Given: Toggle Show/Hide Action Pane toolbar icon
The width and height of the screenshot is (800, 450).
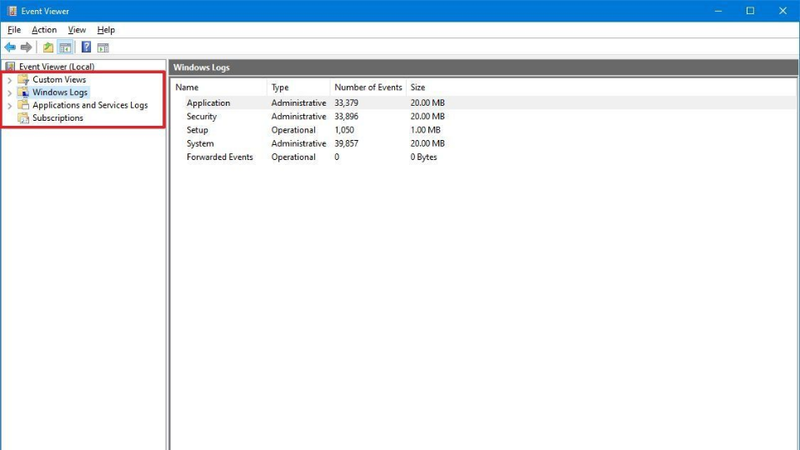Looking at the screenshot, I should pyautogui.click(x=103, y=48).
